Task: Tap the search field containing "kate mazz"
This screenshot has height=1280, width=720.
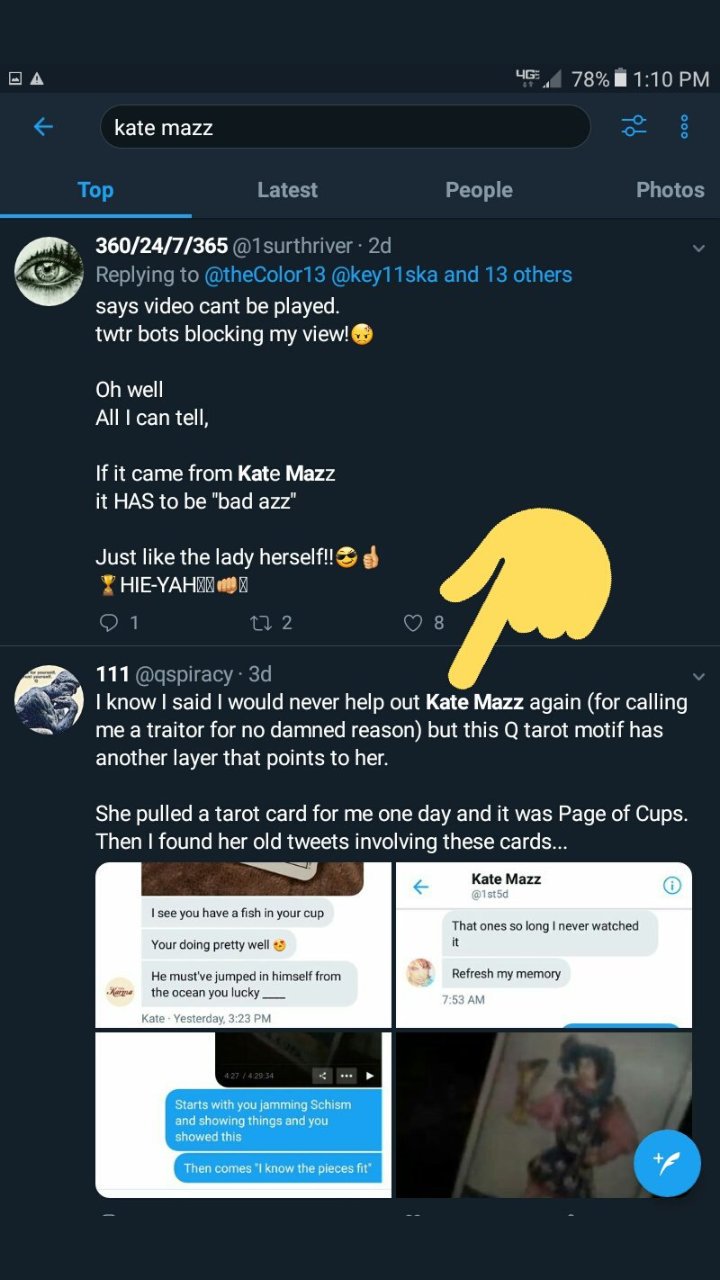Action: [345, 127]
